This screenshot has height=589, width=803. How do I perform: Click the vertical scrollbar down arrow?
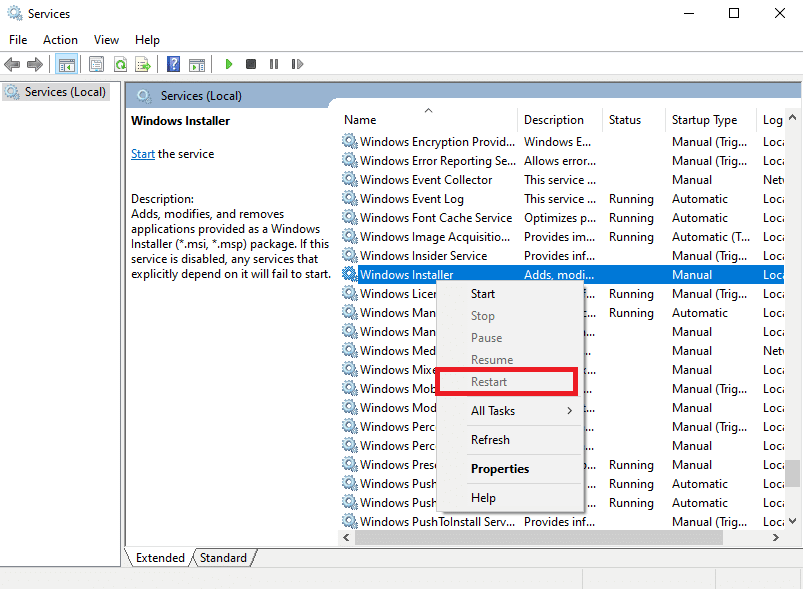(x=793, y=521)
